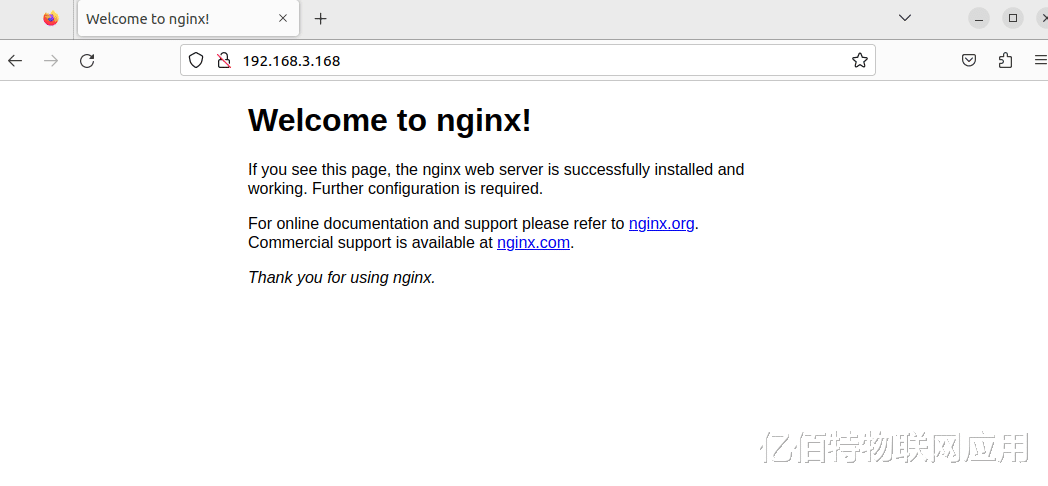Click the "Welcome to nginx!" heading

tap(390, 120)
